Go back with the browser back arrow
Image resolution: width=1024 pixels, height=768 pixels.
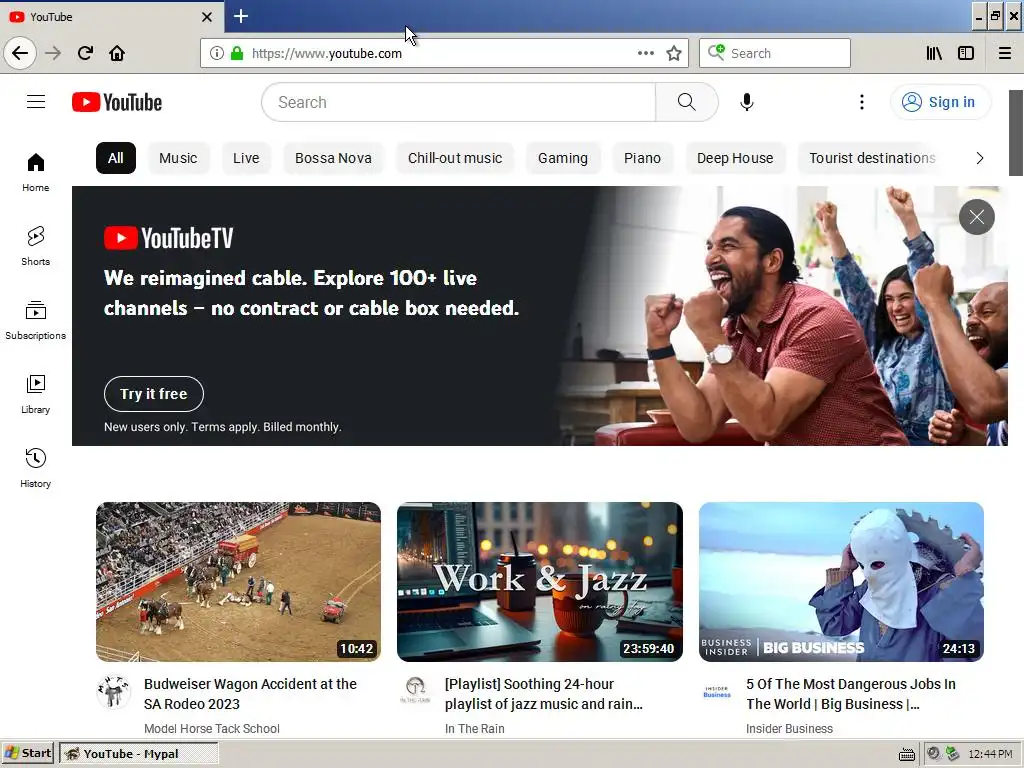tap(20, 53)
